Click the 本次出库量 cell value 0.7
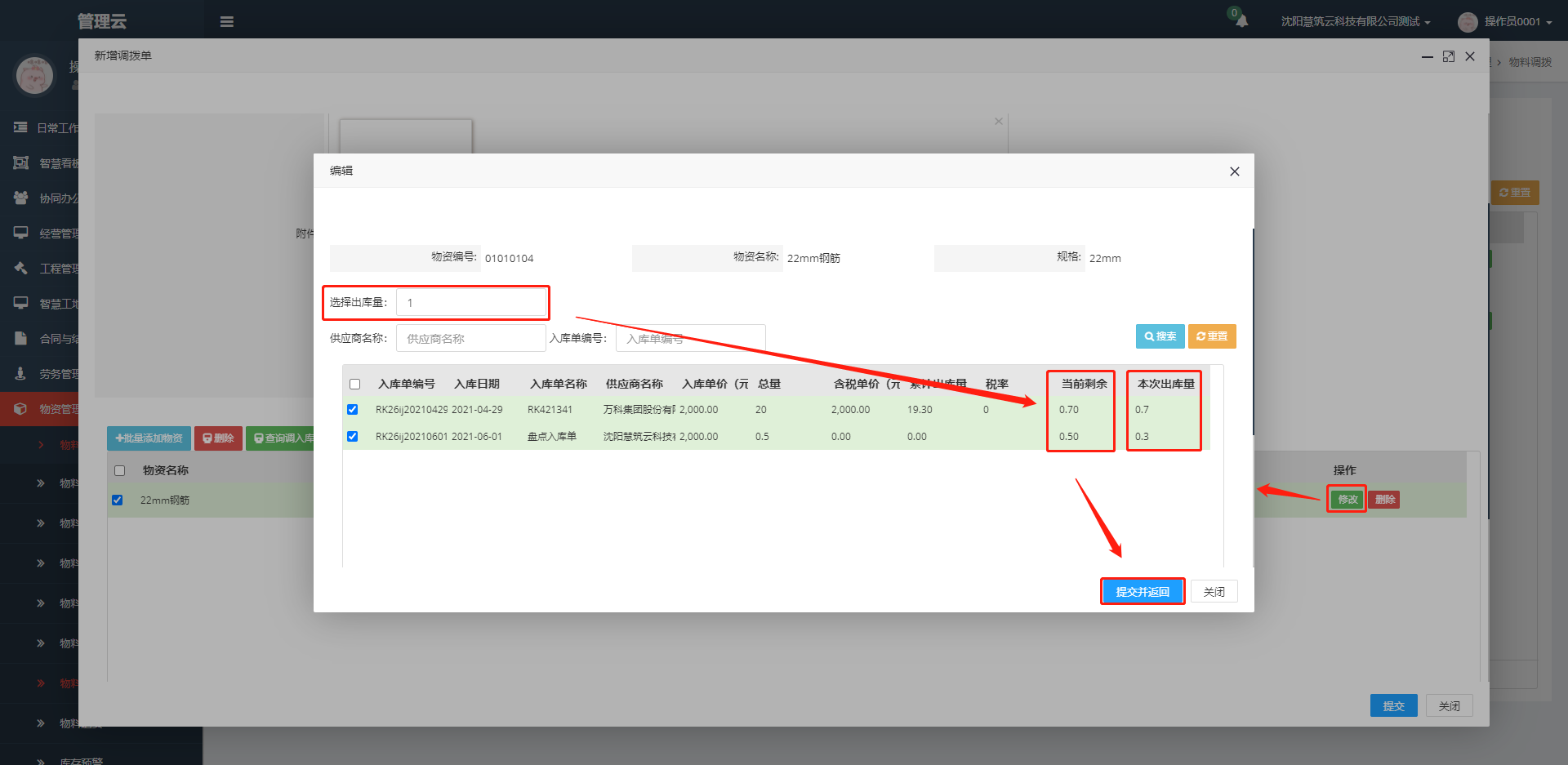Viewport: 1568px width, 765px height. coord(1142,410)
